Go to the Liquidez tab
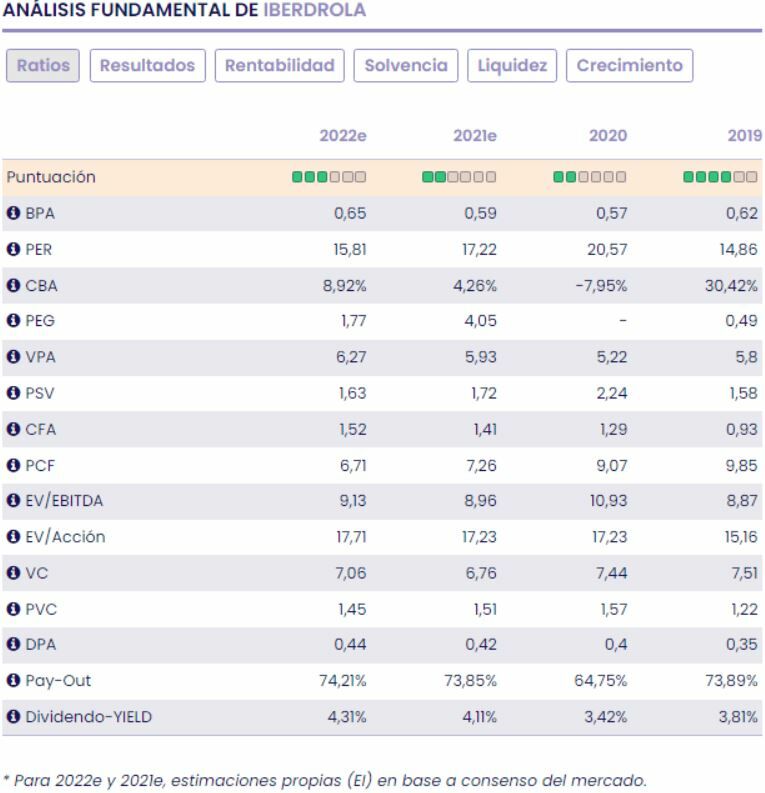 [x=513, y=66]
